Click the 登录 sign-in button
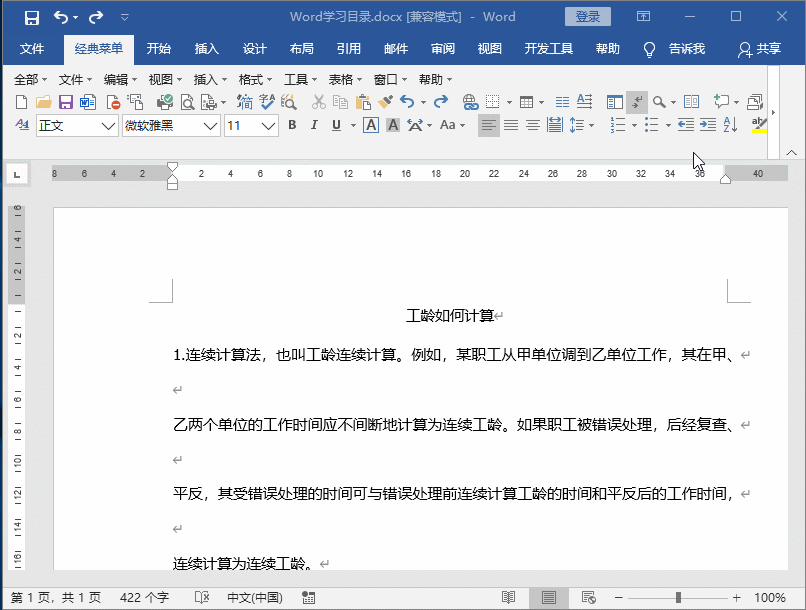Image resolution: width=806 pixels, height=610 pixels. 588,16
